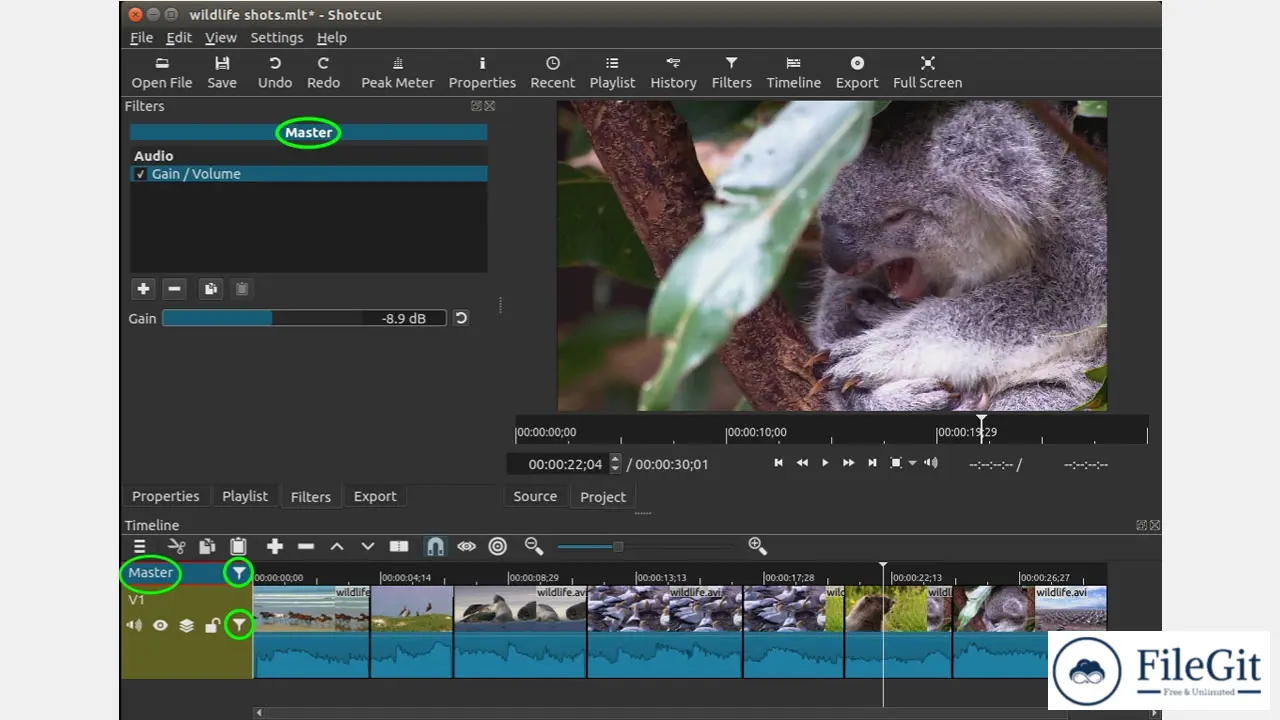1280x720 pixels.
Task: Switch to the Playlist bottom tab
Action: (245, 496)
